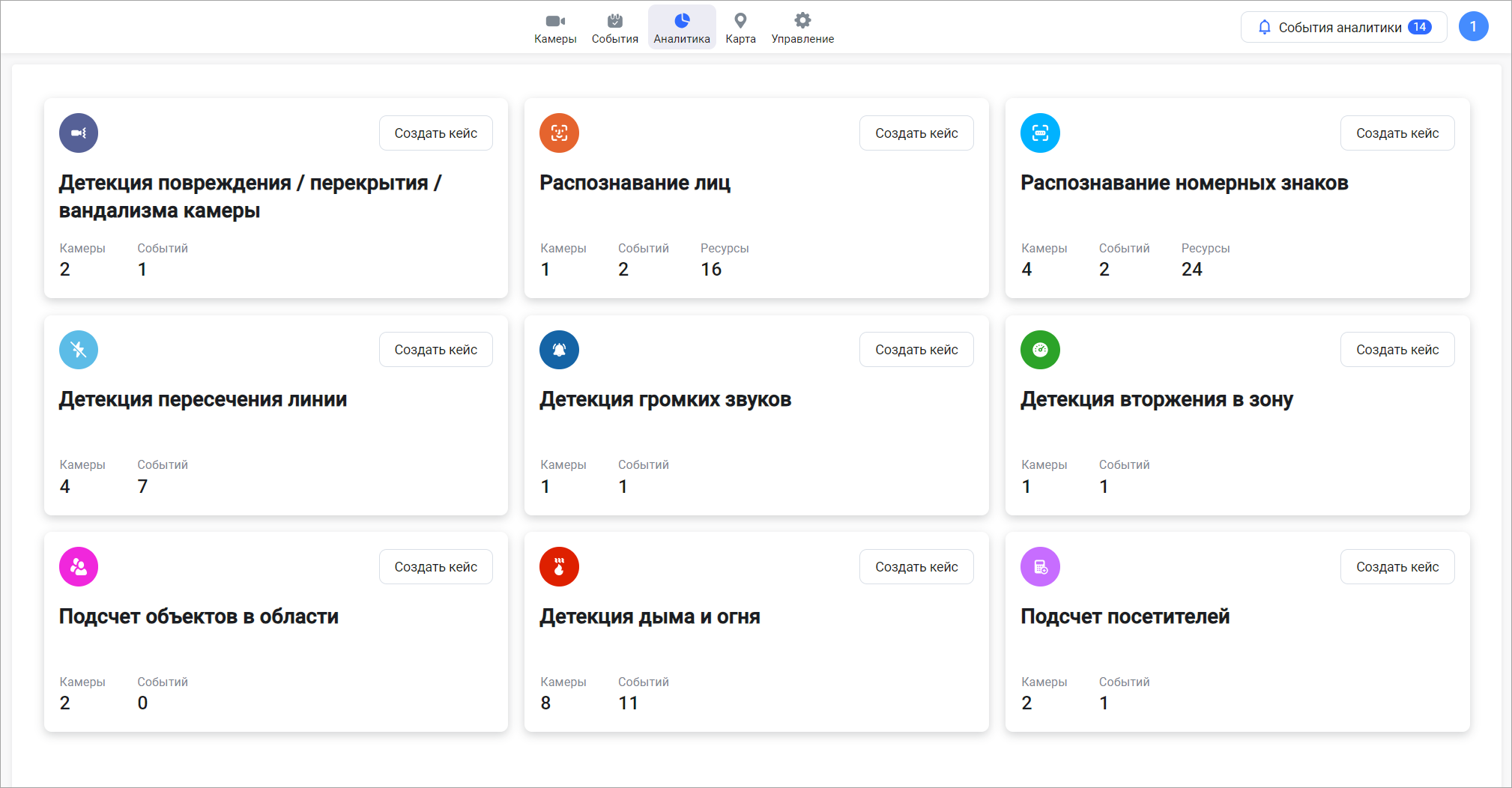Go to Управление settings tab
This screenshot has height=788, width=1512.
tap(802, 28)
